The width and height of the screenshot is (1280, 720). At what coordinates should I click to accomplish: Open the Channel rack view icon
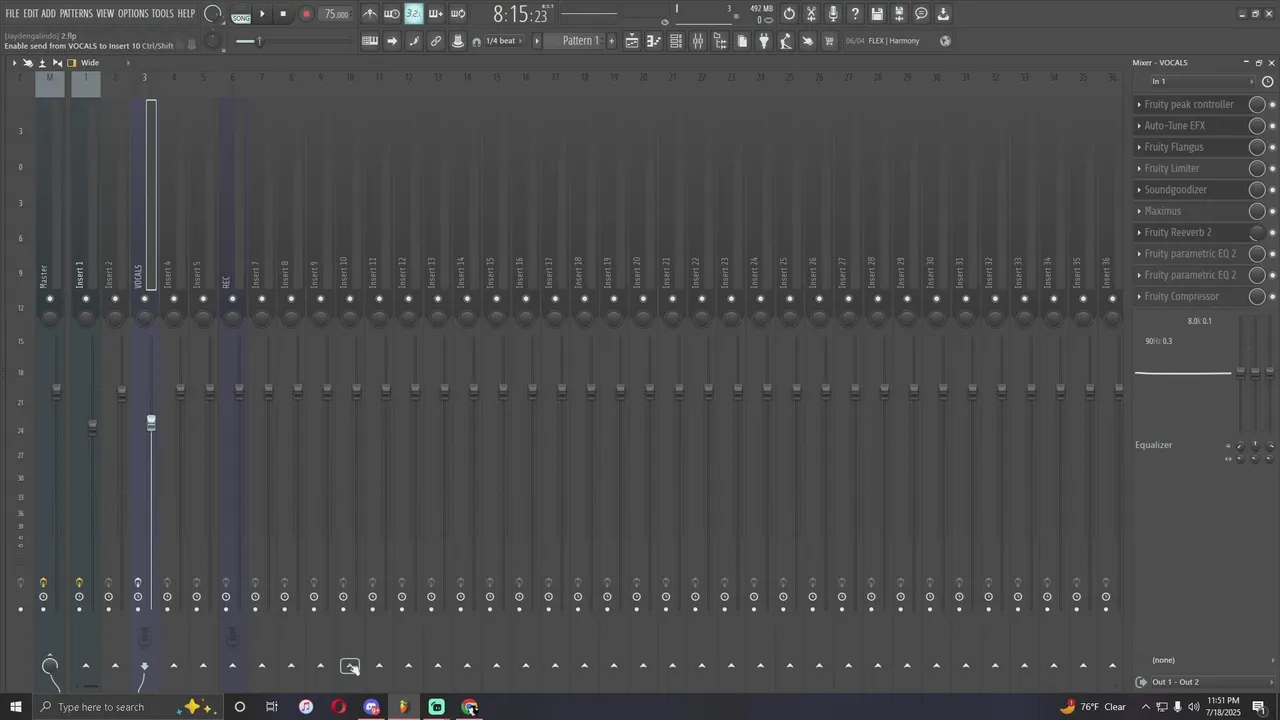click(x=676, y=41)
